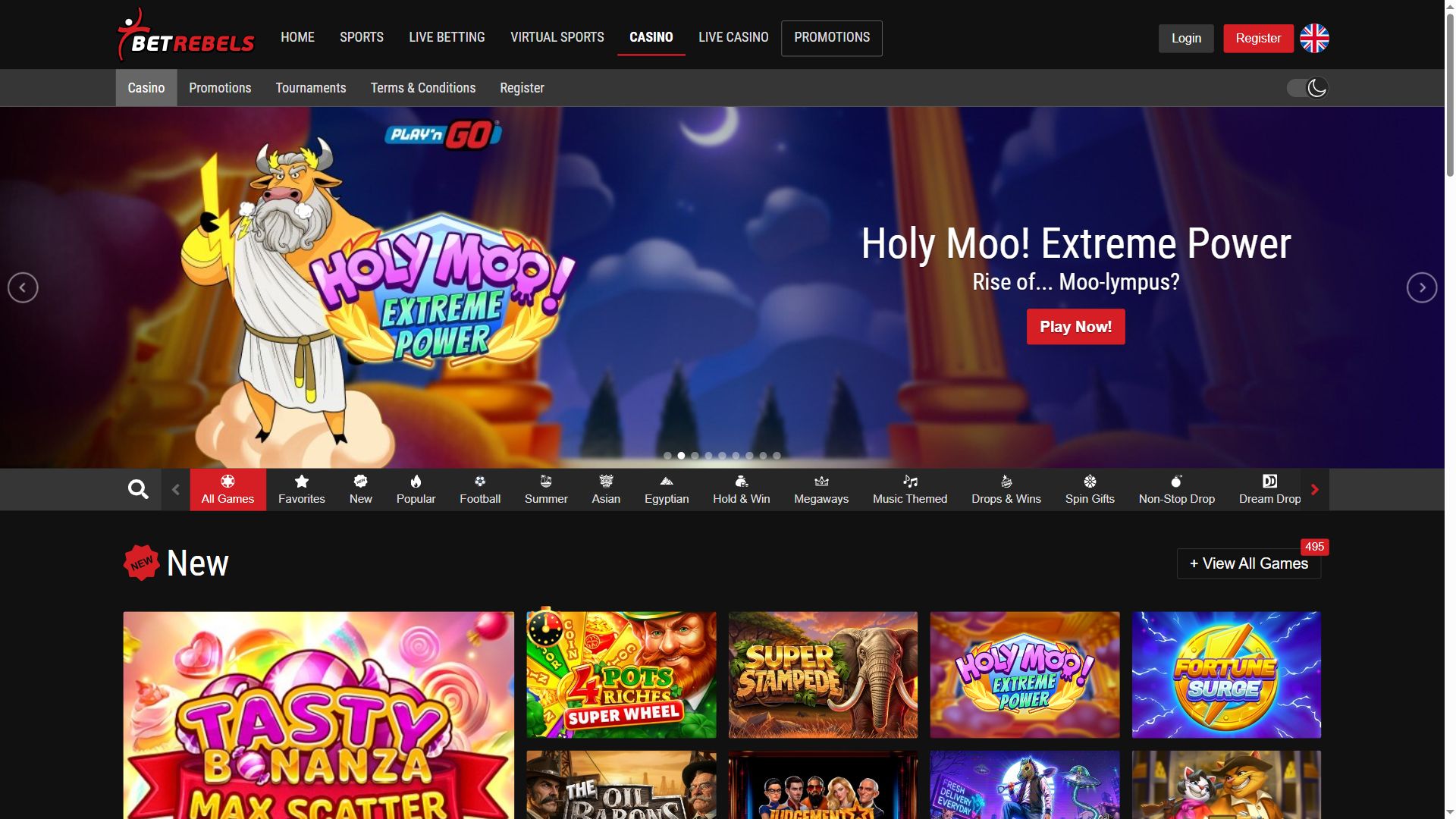Filter games by Asian category

point(606,489)
